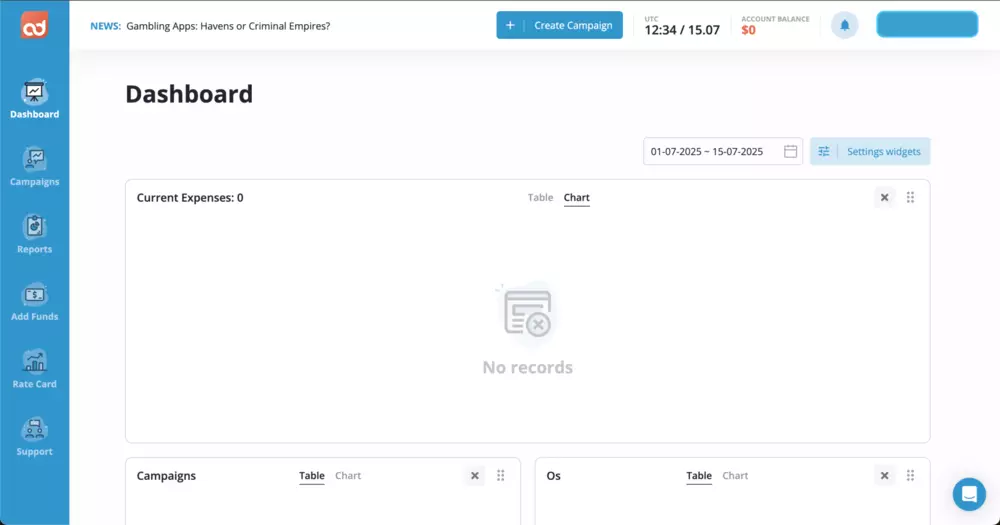Close the Current Expenses widget

click(885, 198)
